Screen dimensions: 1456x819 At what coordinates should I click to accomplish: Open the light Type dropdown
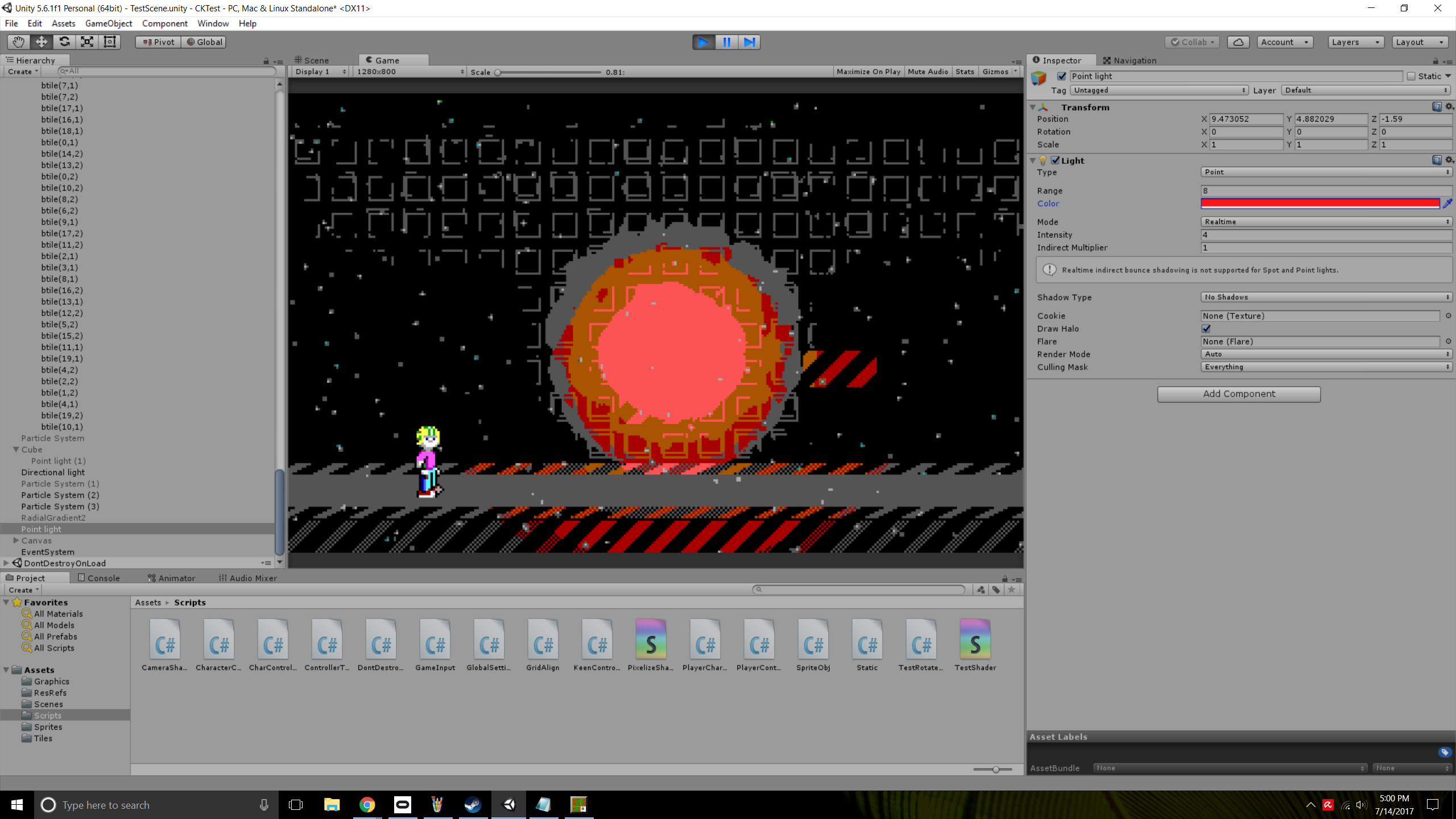click(x=1326, y=172)
